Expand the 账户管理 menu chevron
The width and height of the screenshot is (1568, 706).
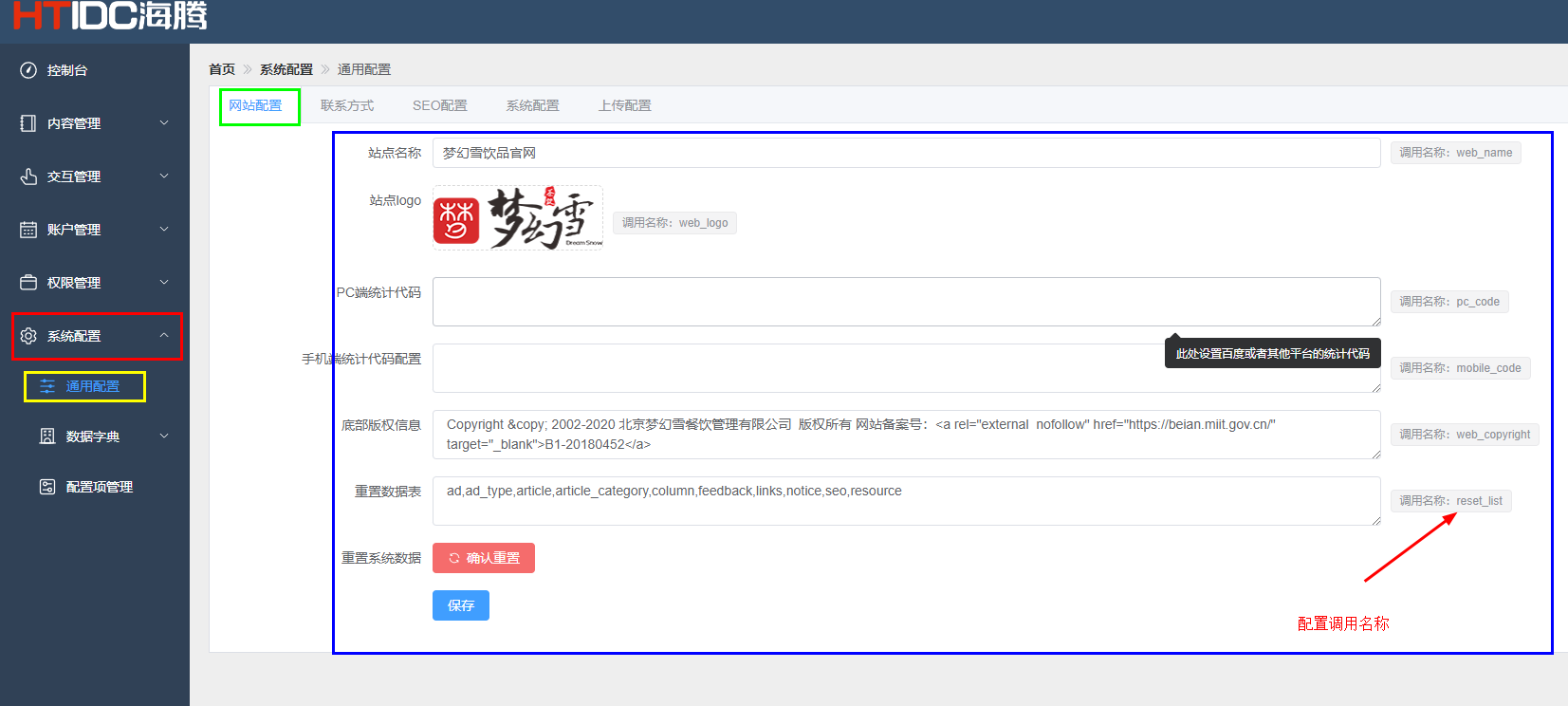tap(164, 230)
